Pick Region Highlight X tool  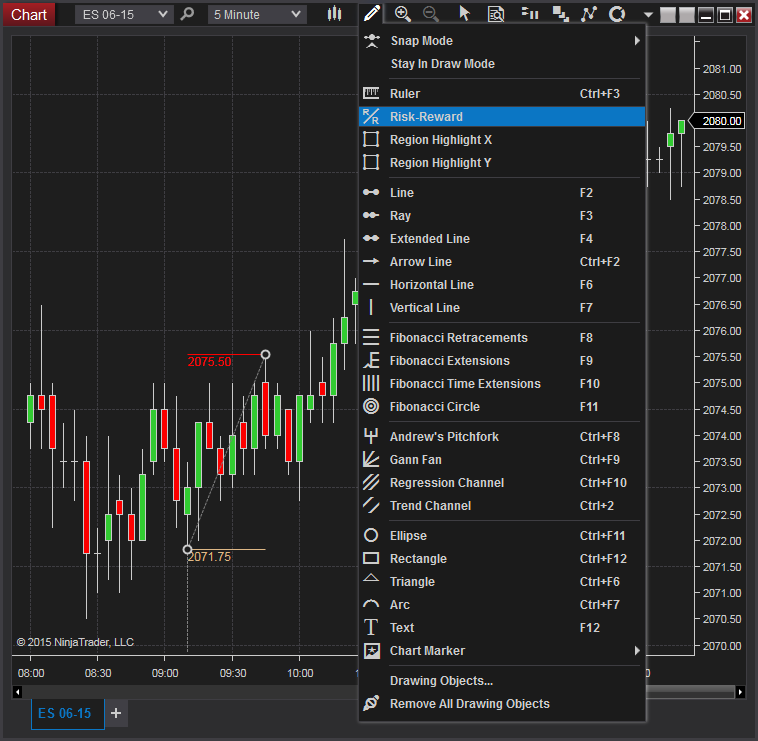502,140
